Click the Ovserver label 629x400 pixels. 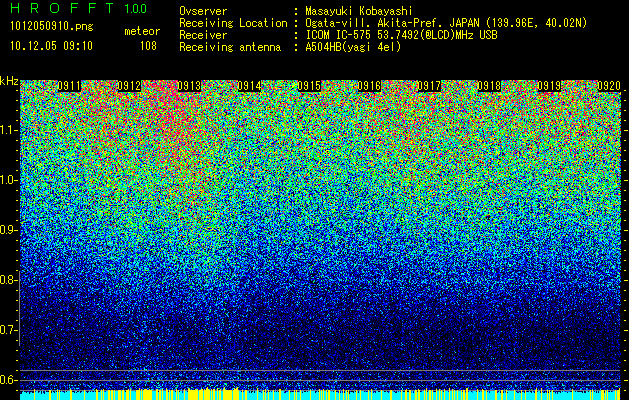tap(203, 11)
